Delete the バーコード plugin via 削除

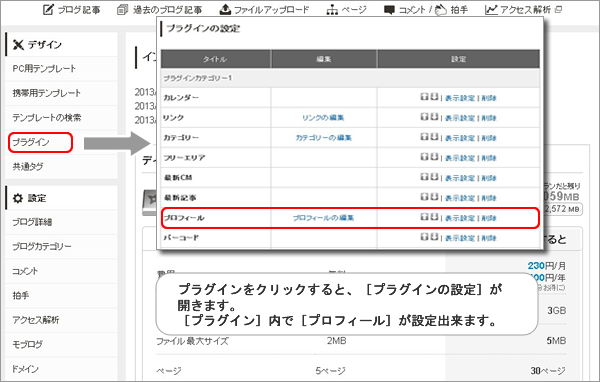(489, 238)
